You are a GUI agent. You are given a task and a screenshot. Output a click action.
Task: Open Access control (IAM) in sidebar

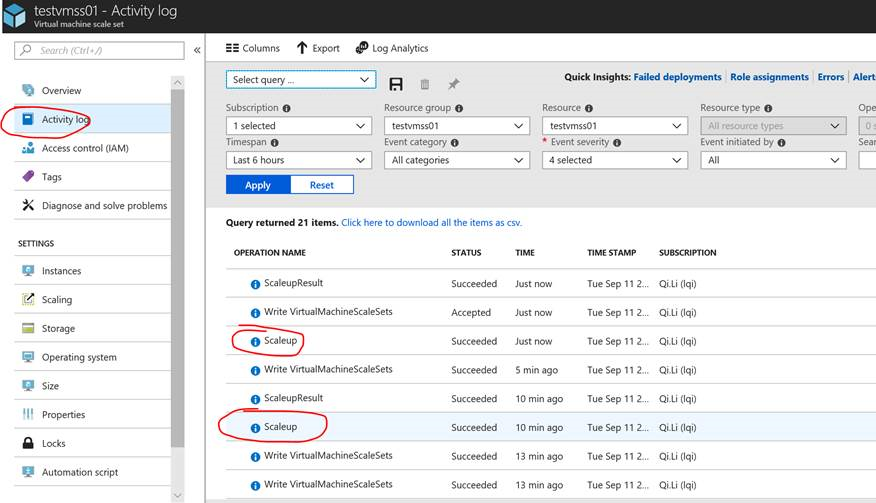click(85, 148)
